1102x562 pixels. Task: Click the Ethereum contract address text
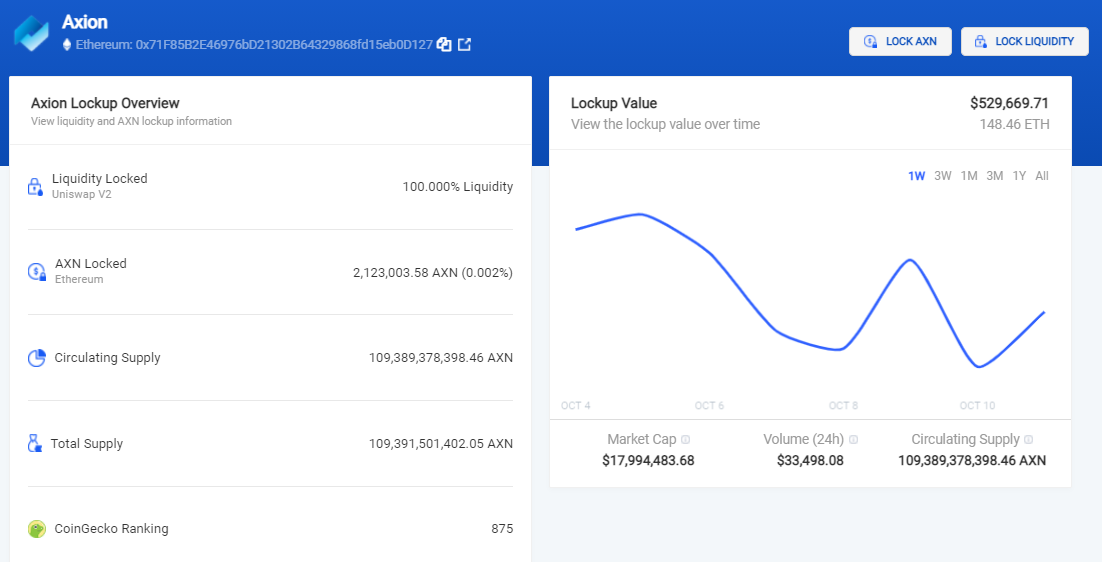click(254, 44)
